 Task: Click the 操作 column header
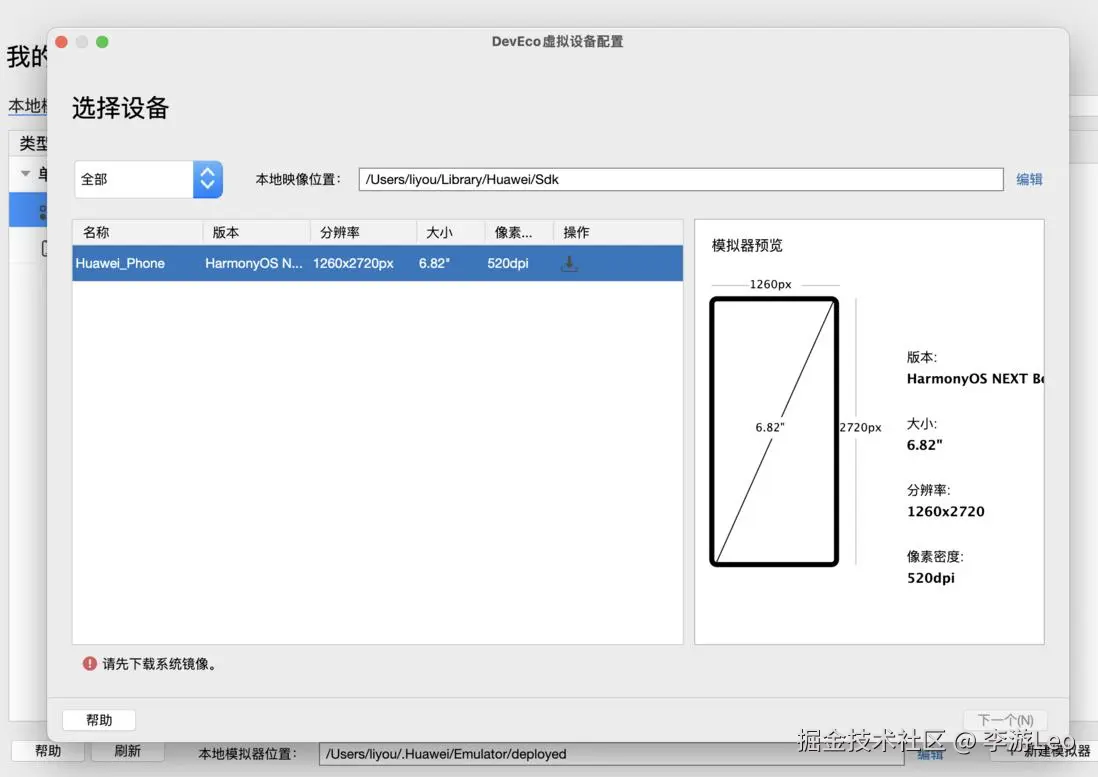pyautogui.click(x=618, y=232)
